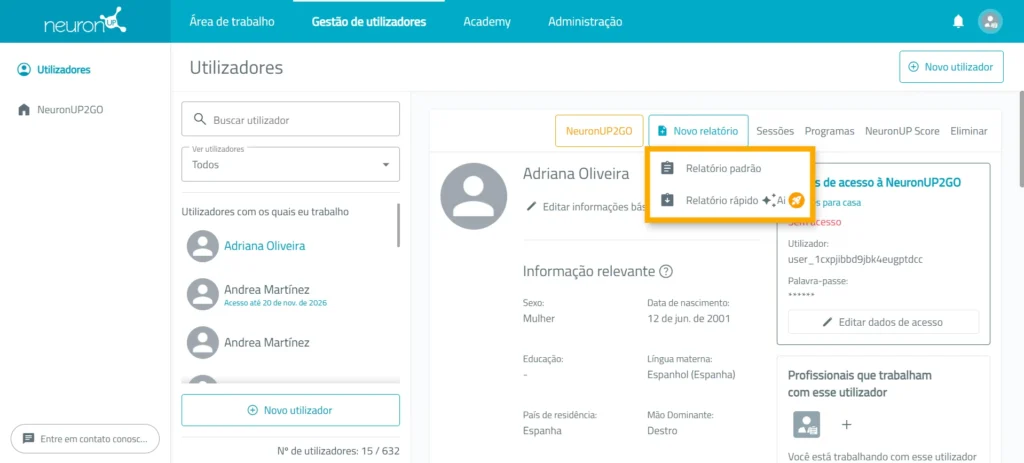The image size is (1024, 463).
Task: Click the second Andrea Martínez avatar
Action: coord(202,342)
